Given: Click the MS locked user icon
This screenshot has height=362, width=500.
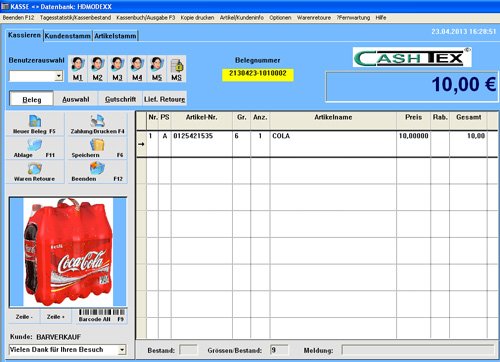Looking at the screenshot, I should pos(177,69).
